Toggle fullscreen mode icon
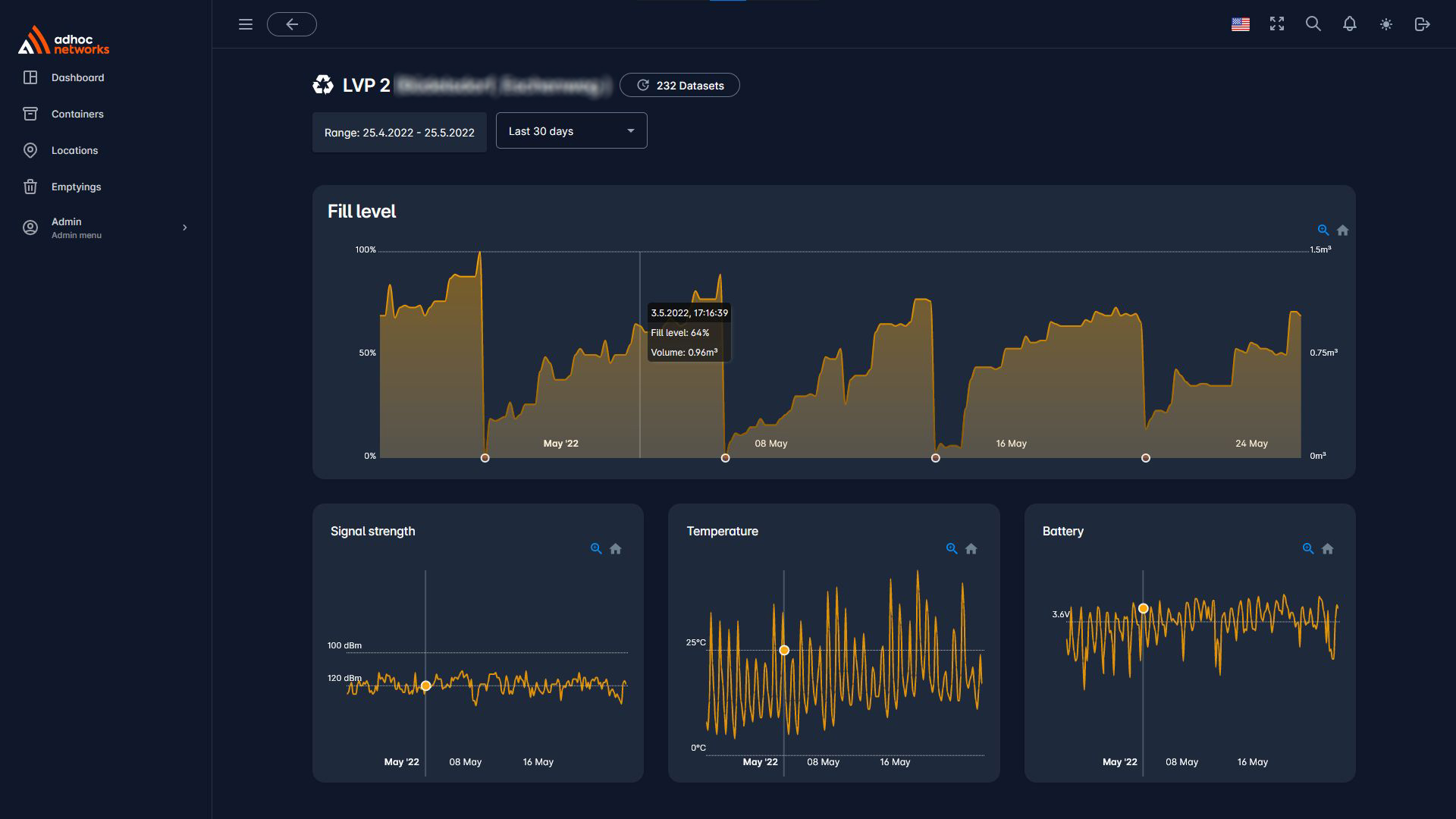Viewport: 1456px width, 819px height. coord(1277,24)
